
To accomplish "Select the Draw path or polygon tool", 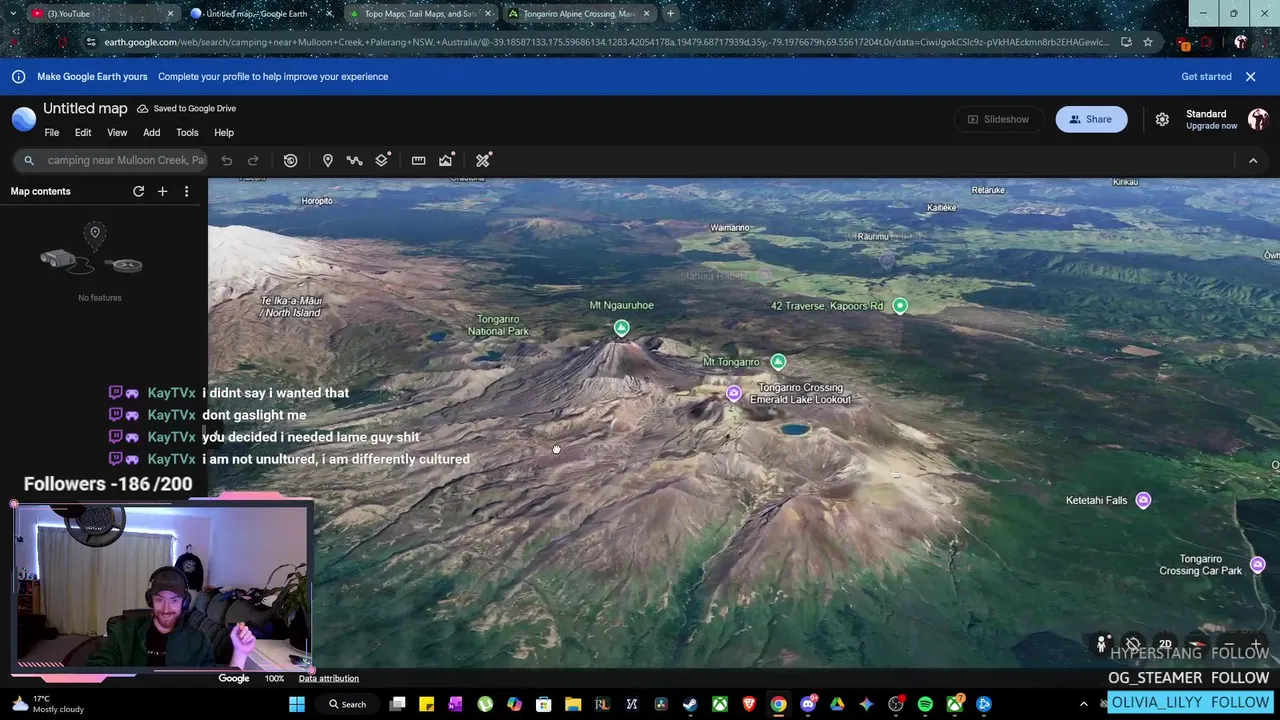I will click(354, 160).
